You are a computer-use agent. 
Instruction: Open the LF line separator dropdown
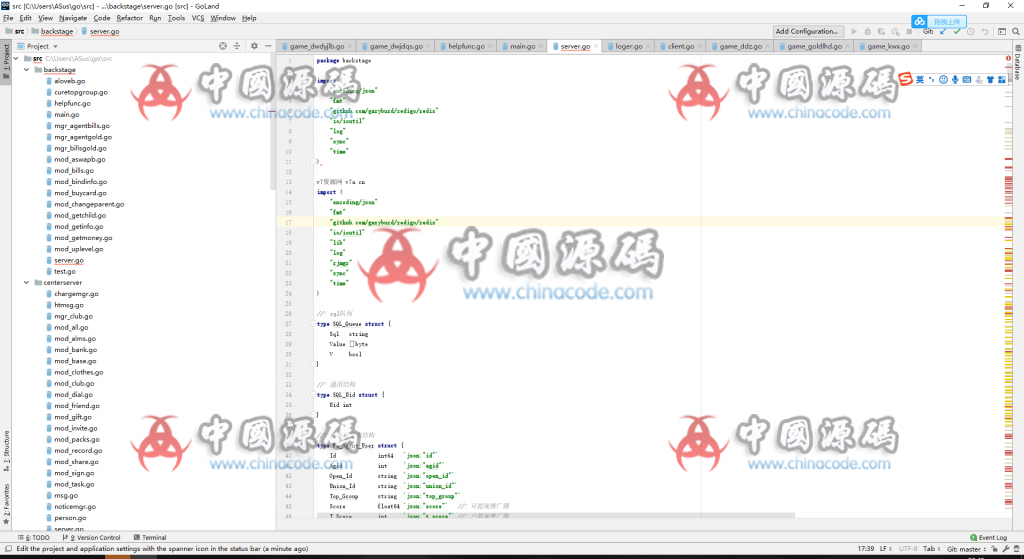click(886, 549)
